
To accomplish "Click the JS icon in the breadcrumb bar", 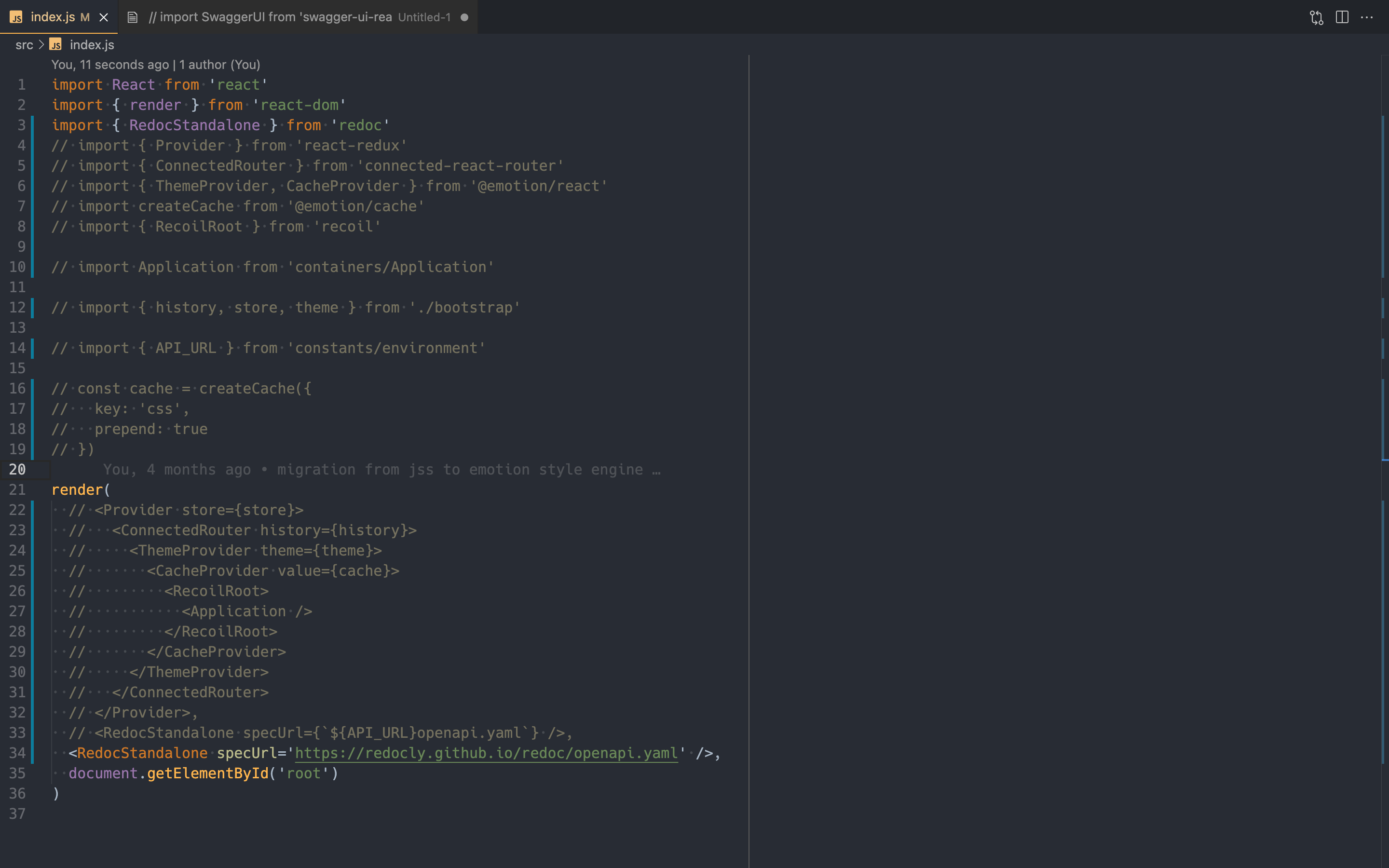I will (55, 44).
